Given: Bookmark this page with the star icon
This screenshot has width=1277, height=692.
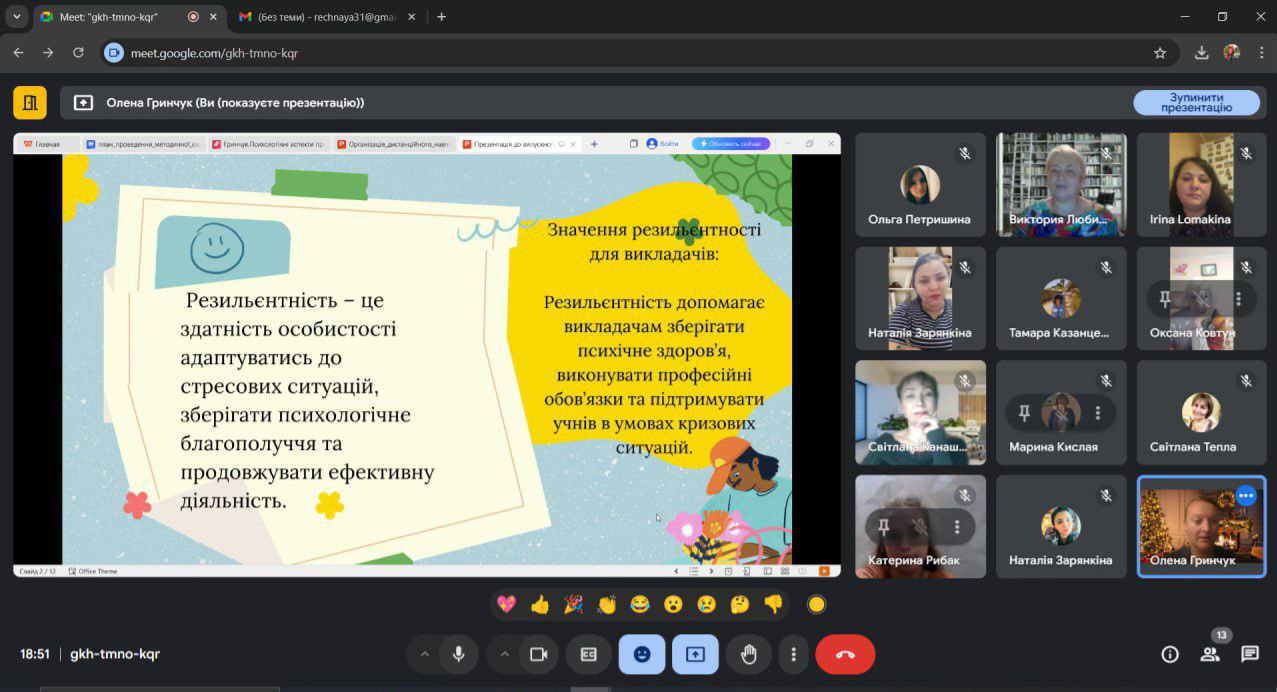Looking at the screenshot, I should pyautogui.click(x=1160, y=53).
